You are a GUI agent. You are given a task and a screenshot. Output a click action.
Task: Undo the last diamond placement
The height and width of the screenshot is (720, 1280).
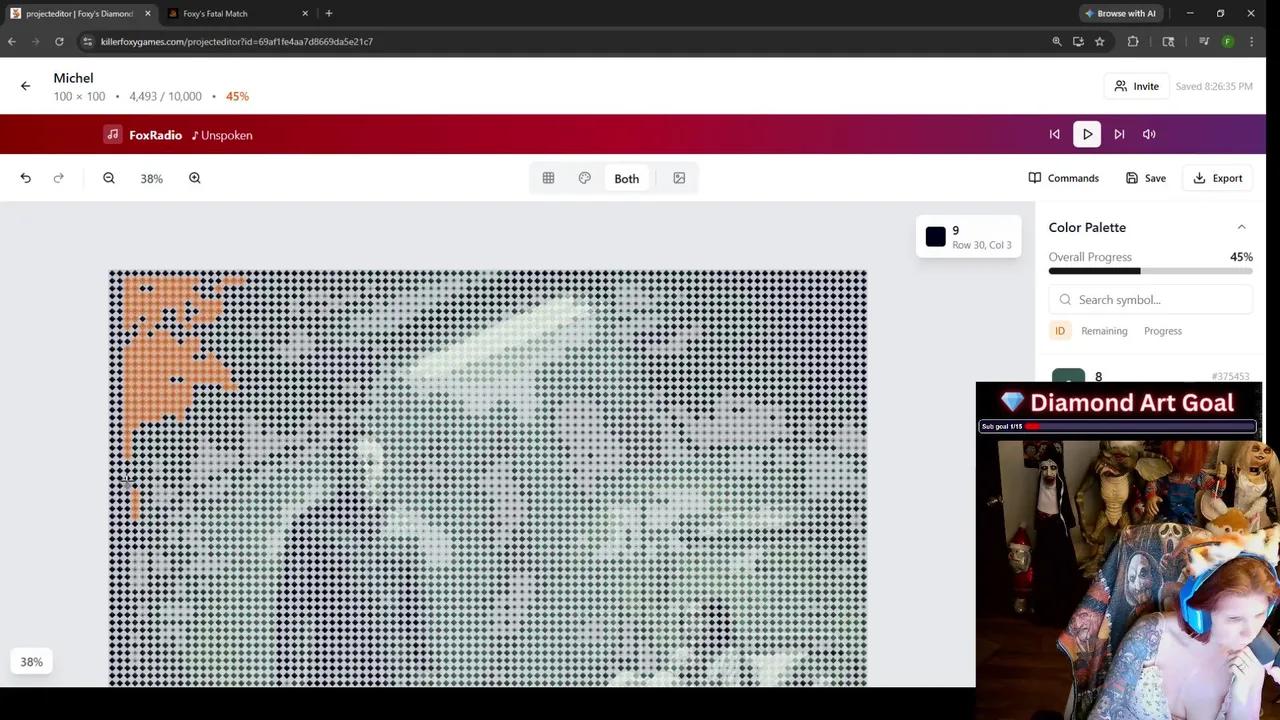[x=26, y=178]
